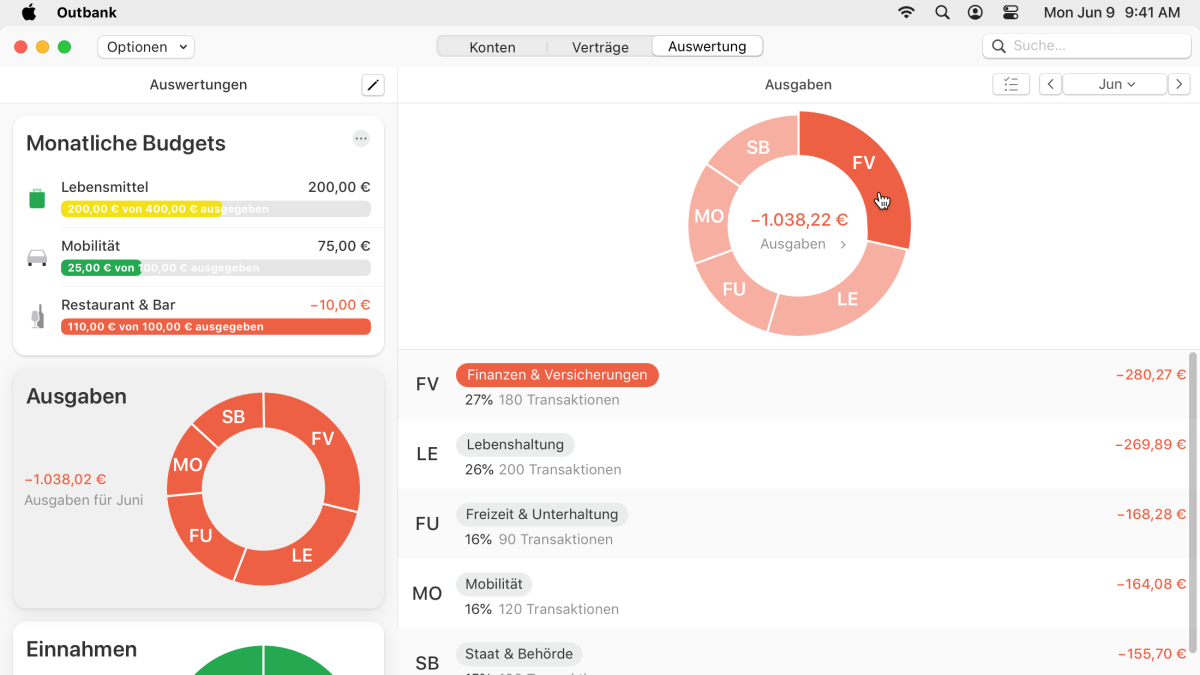Click the MO segment in the large donut chart
Viewport: 1200px width, 675px height.
click(709, 216)
